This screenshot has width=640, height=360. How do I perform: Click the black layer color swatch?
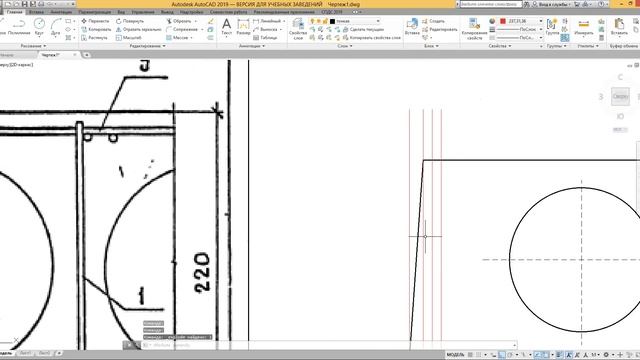point(332,21)
